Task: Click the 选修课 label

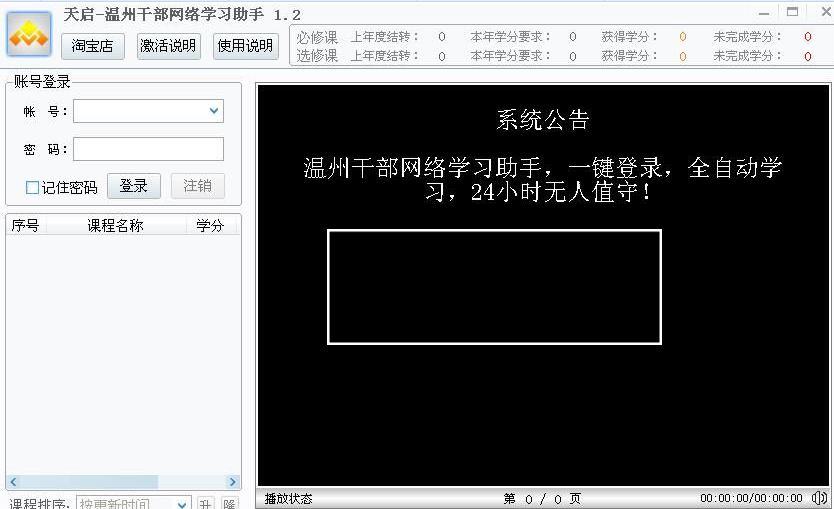Action: click(317, 56)
